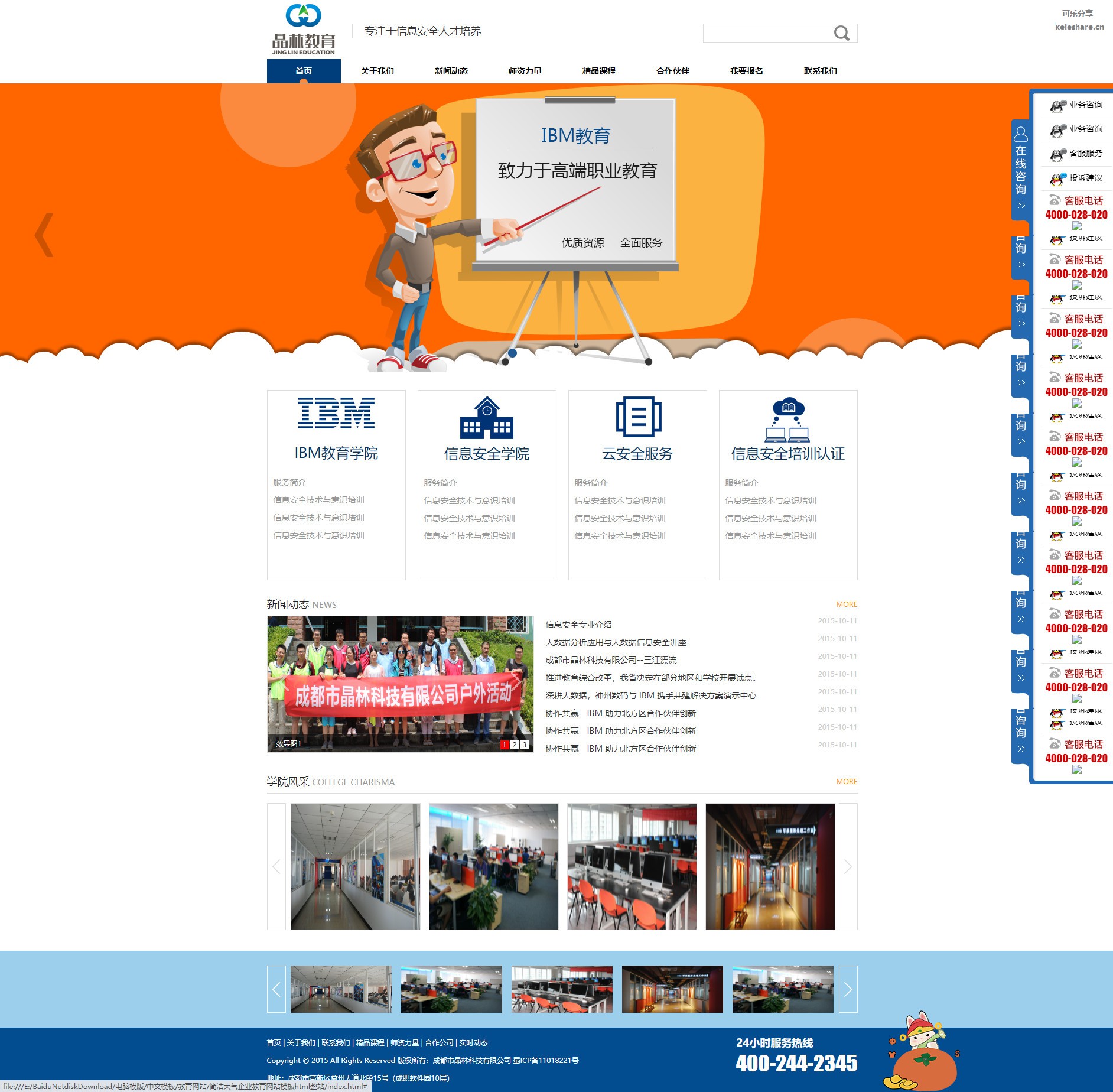This screenshot has width=1113, height=1092.
Task: Click the cloud security document icon
Action: point(638,417)
